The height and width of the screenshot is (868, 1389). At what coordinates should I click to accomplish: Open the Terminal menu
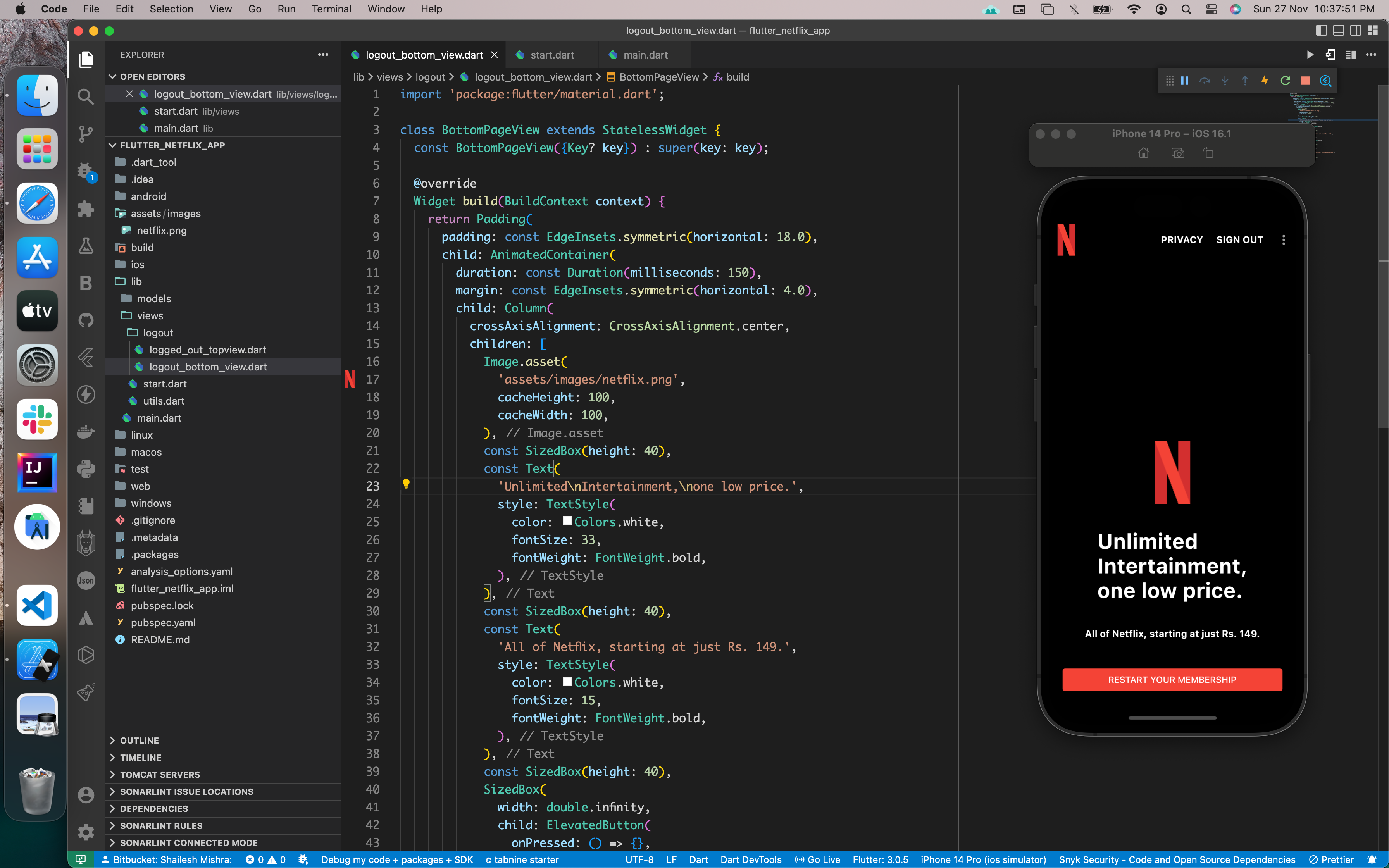point(331,9)
